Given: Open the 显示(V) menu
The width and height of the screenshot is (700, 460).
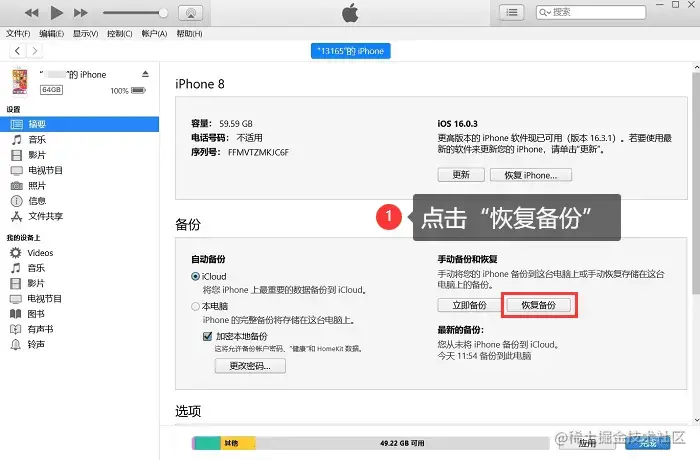Looking at the screenshot, I should [85, 34].
